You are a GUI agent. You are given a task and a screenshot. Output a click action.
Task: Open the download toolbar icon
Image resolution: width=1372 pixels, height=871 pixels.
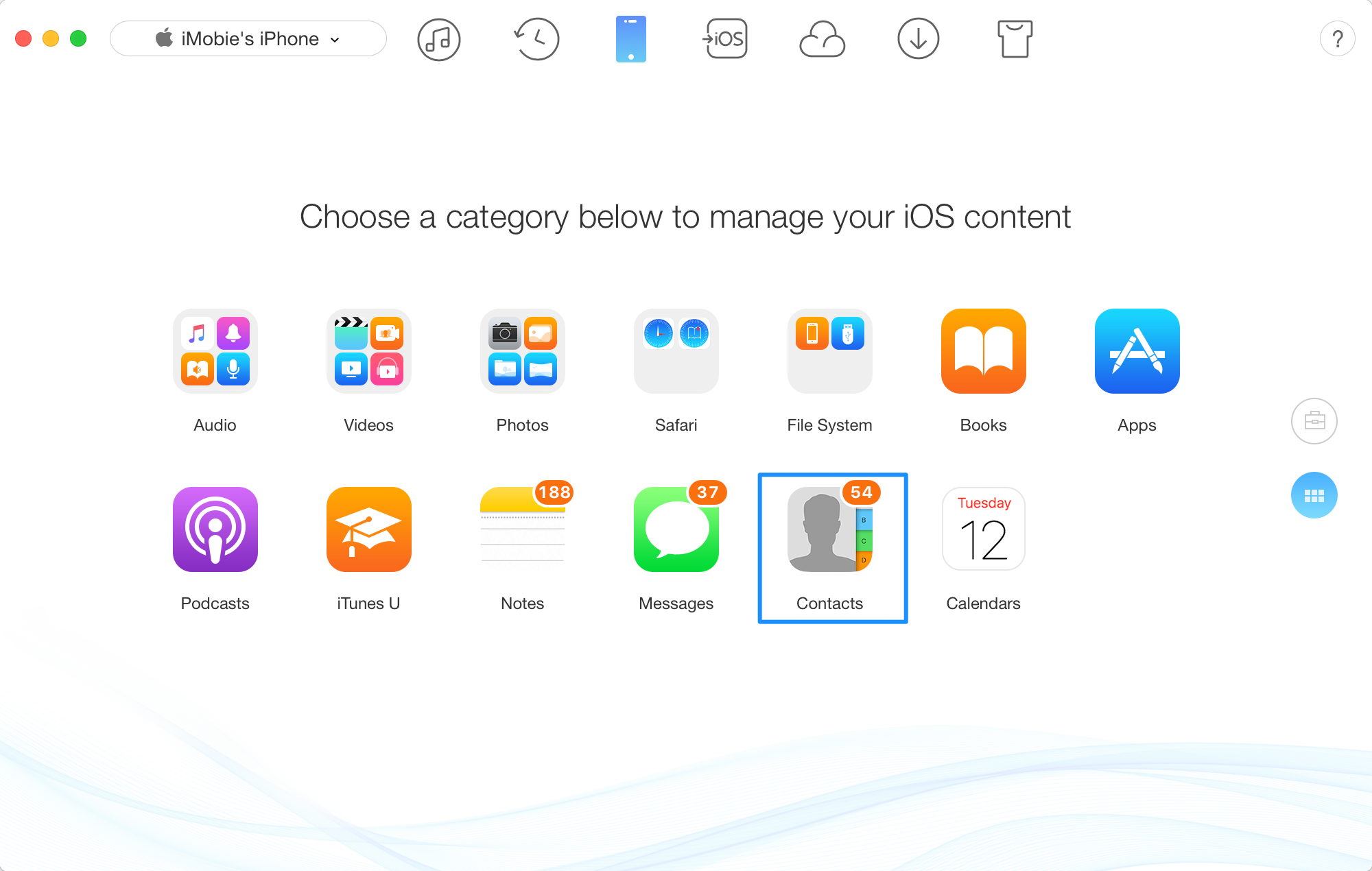click(x=919, y=39)
